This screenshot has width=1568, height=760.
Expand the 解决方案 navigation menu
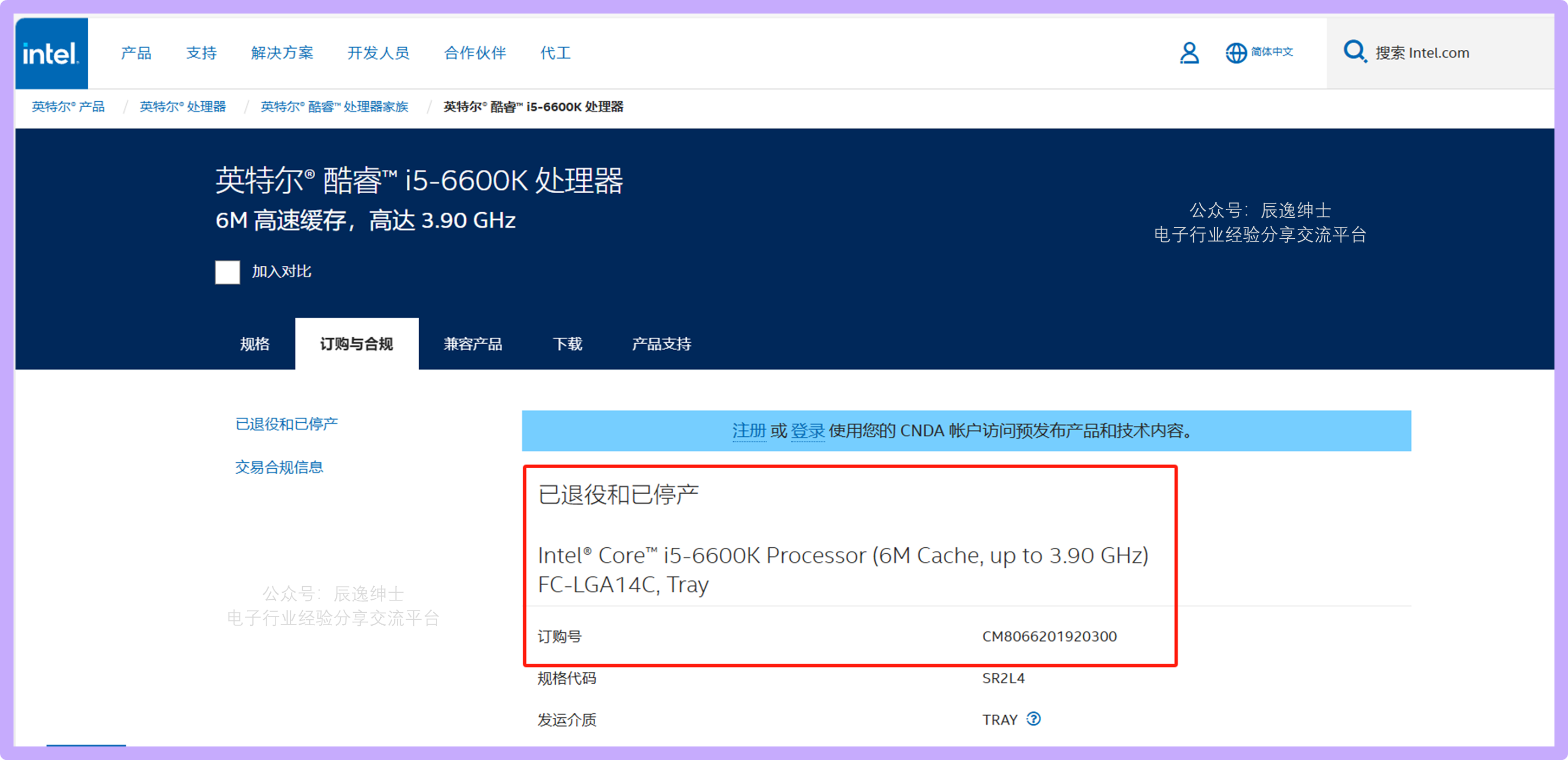[x=282, y=53]
